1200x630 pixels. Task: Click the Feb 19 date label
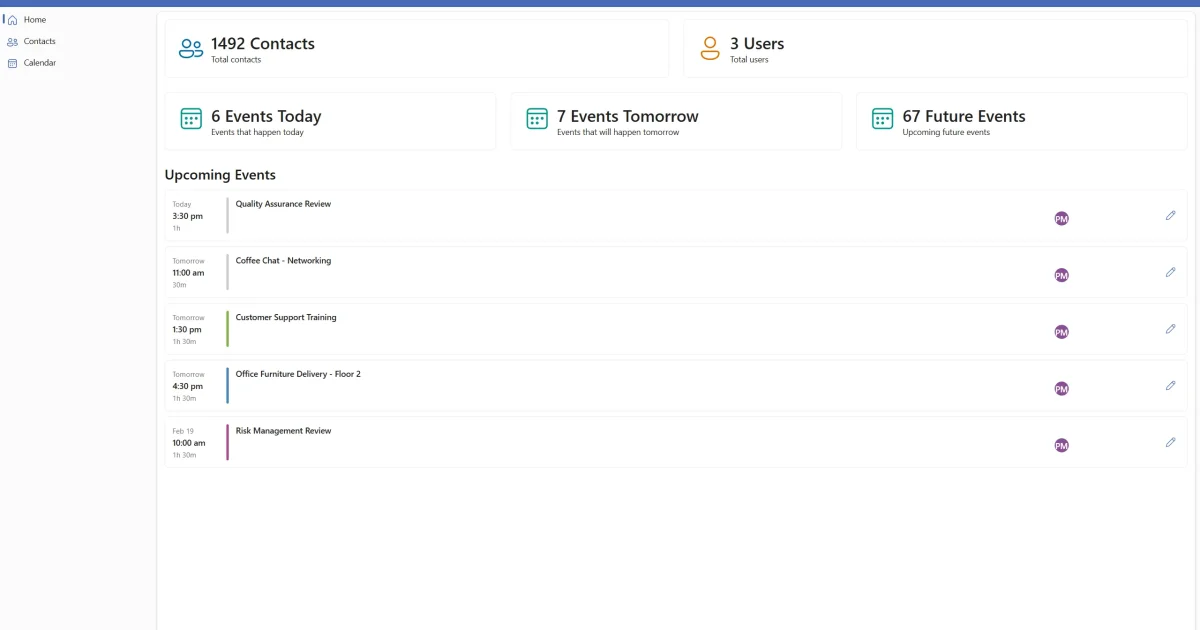[183, 431]
